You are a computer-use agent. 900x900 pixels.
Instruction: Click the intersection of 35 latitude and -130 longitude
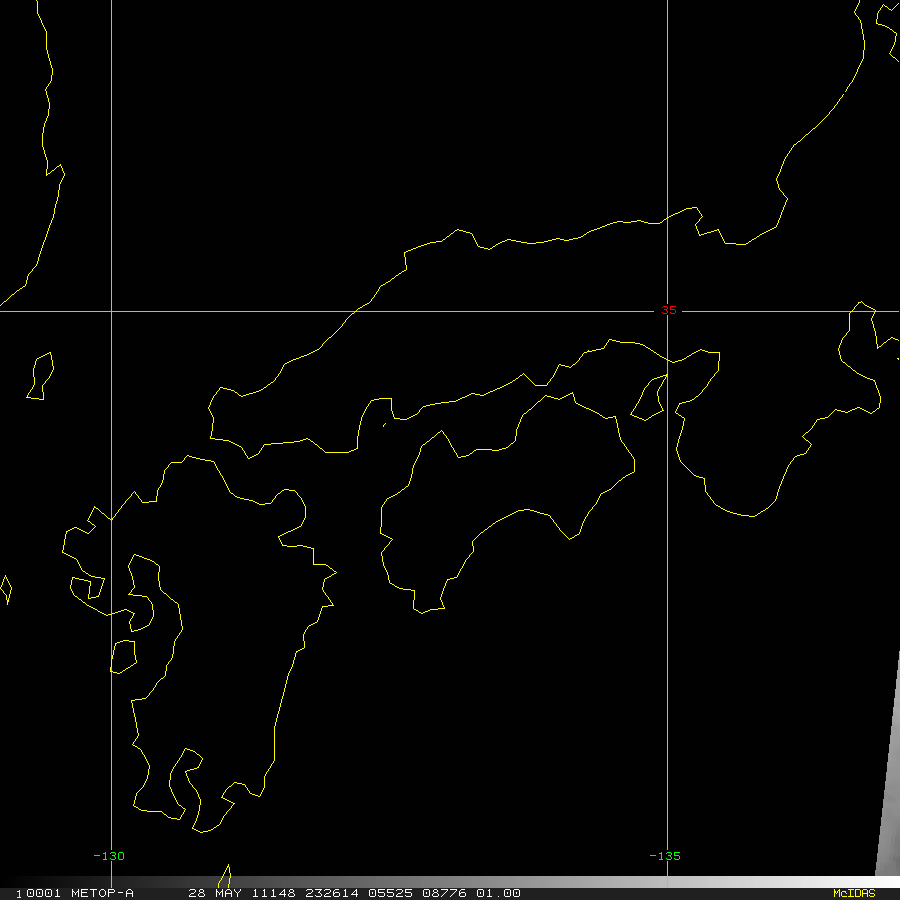coord(111,311)
